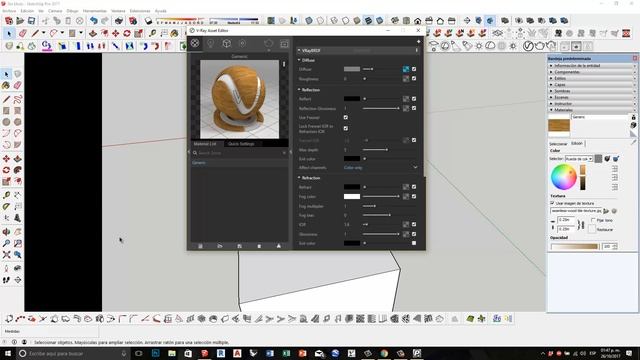Screen dimensions: 640x360
Task: Toggle the Diffuse texture enable checkbox
Action: click(x=414, y=69)
